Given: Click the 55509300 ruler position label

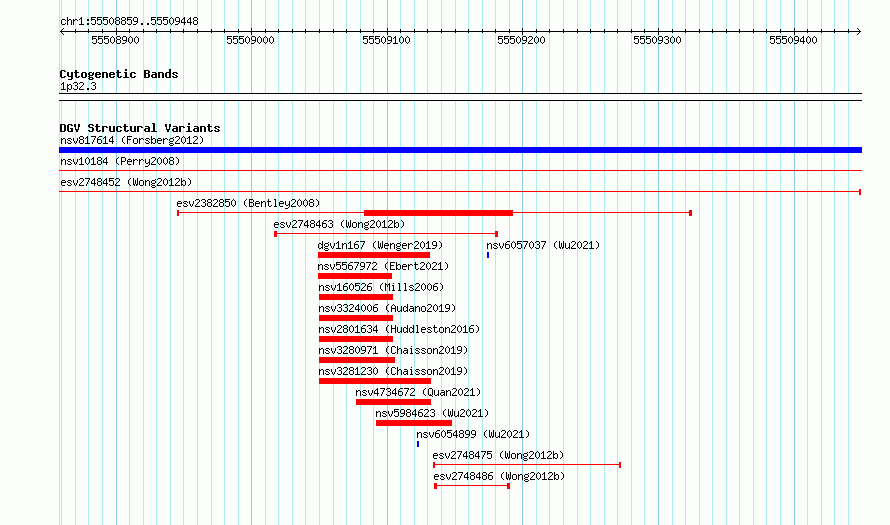Looking at the screenshot, I should [657, 40].
